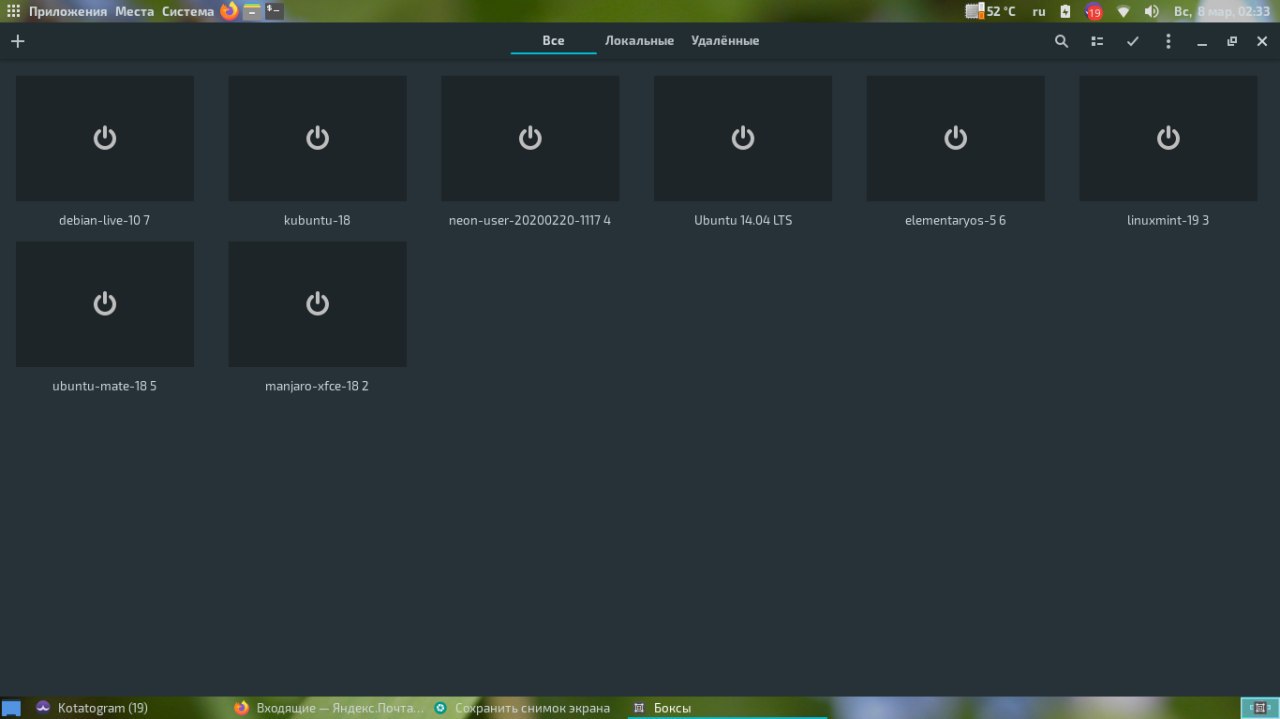The image size is (1280, 719).
Task: Click the debian-live-10 7 label
Action: (105, 220)
